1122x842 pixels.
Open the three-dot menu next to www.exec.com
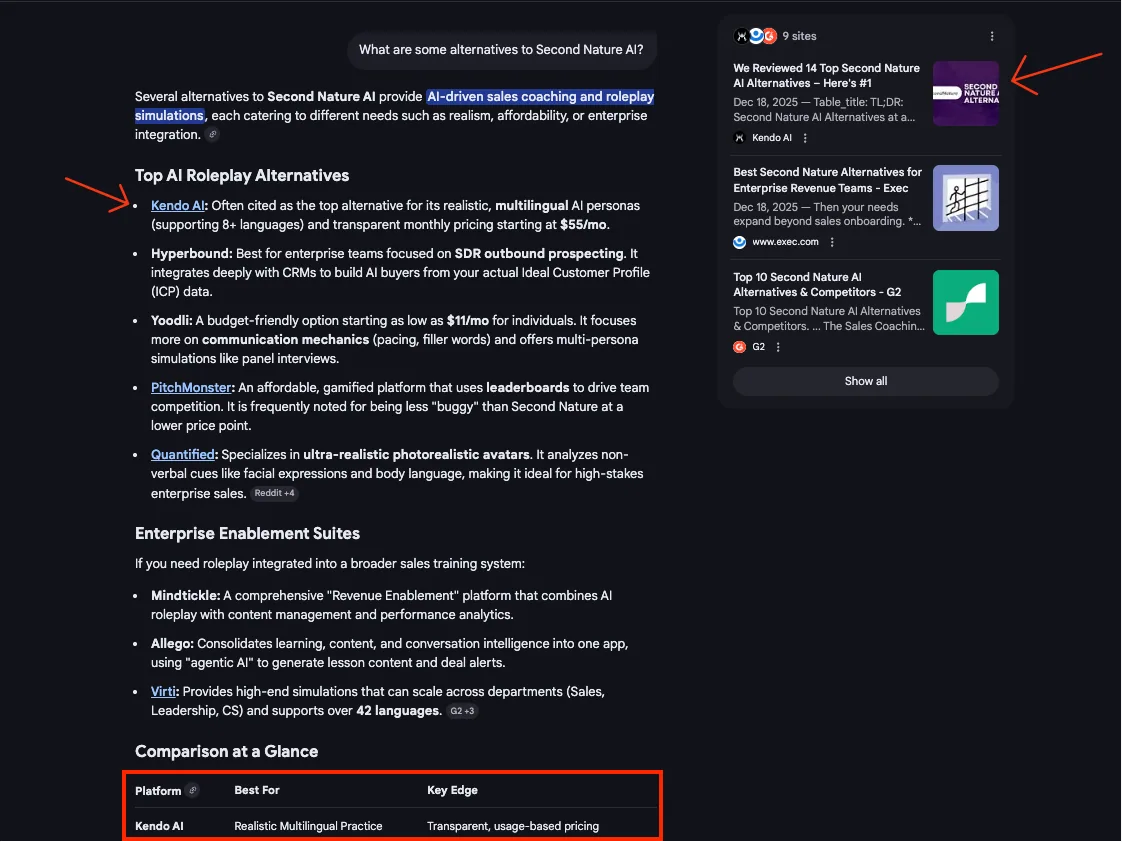click(831, 243)
